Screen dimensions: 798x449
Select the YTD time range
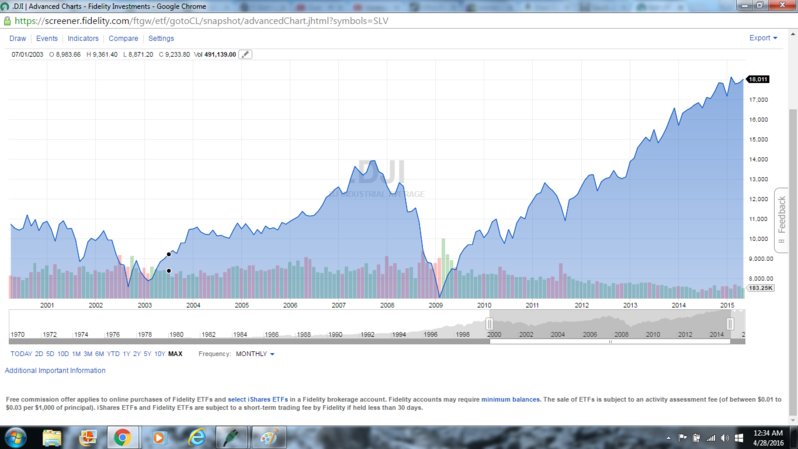click(x=113, y=354)
